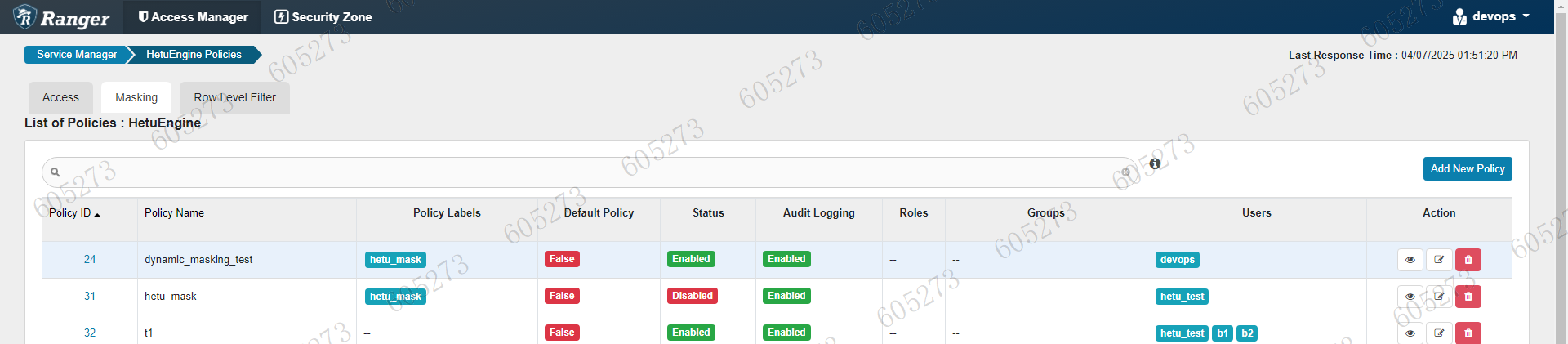This screenshot has width=1568, height=344.
Task: View t1 policy eye icon
Action: (x=1410, y=333)
